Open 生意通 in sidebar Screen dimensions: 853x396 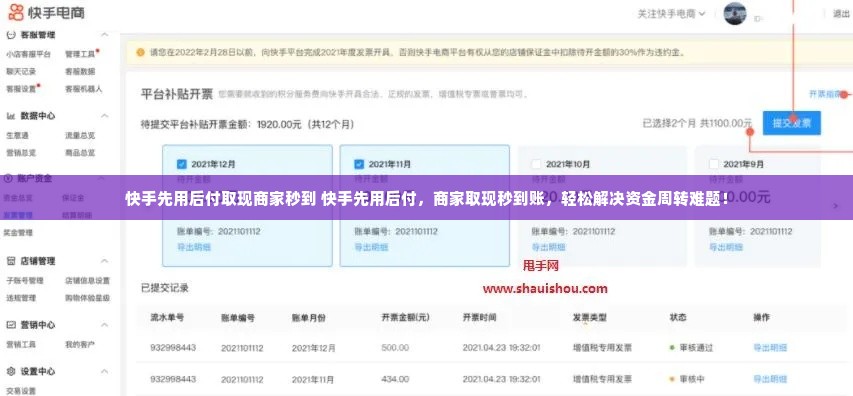(17, 135)
